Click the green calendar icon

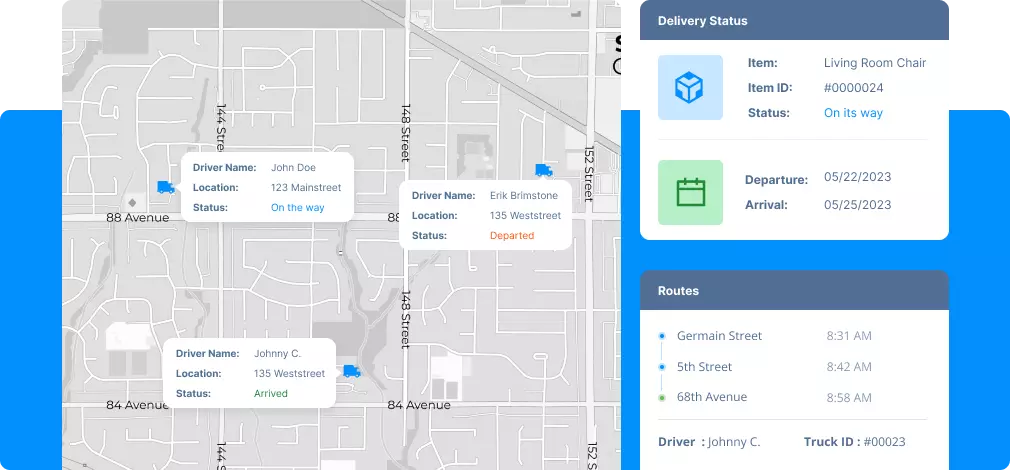tap(690, 192)
